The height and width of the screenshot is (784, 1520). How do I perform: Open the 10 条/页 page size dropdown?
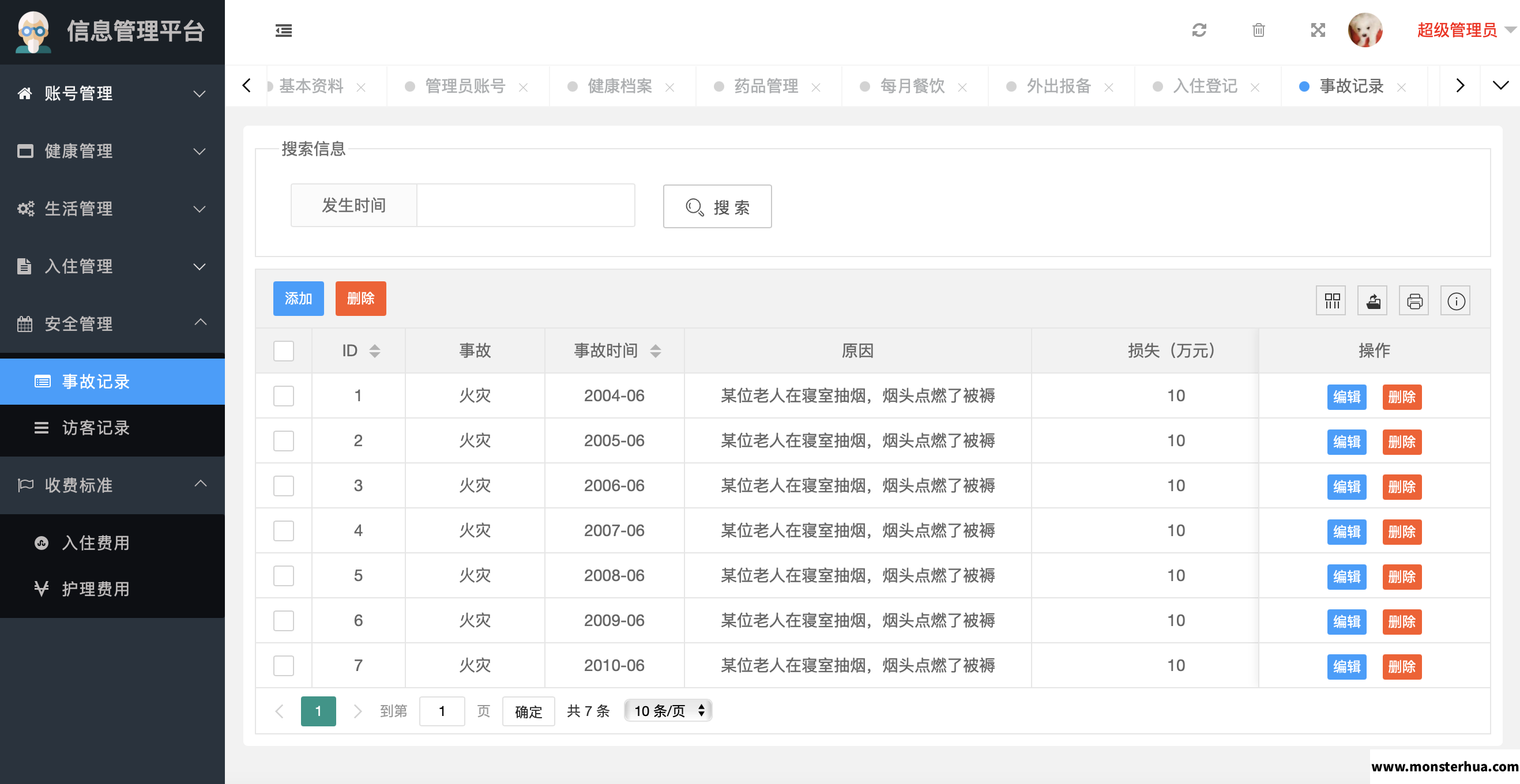668,711
